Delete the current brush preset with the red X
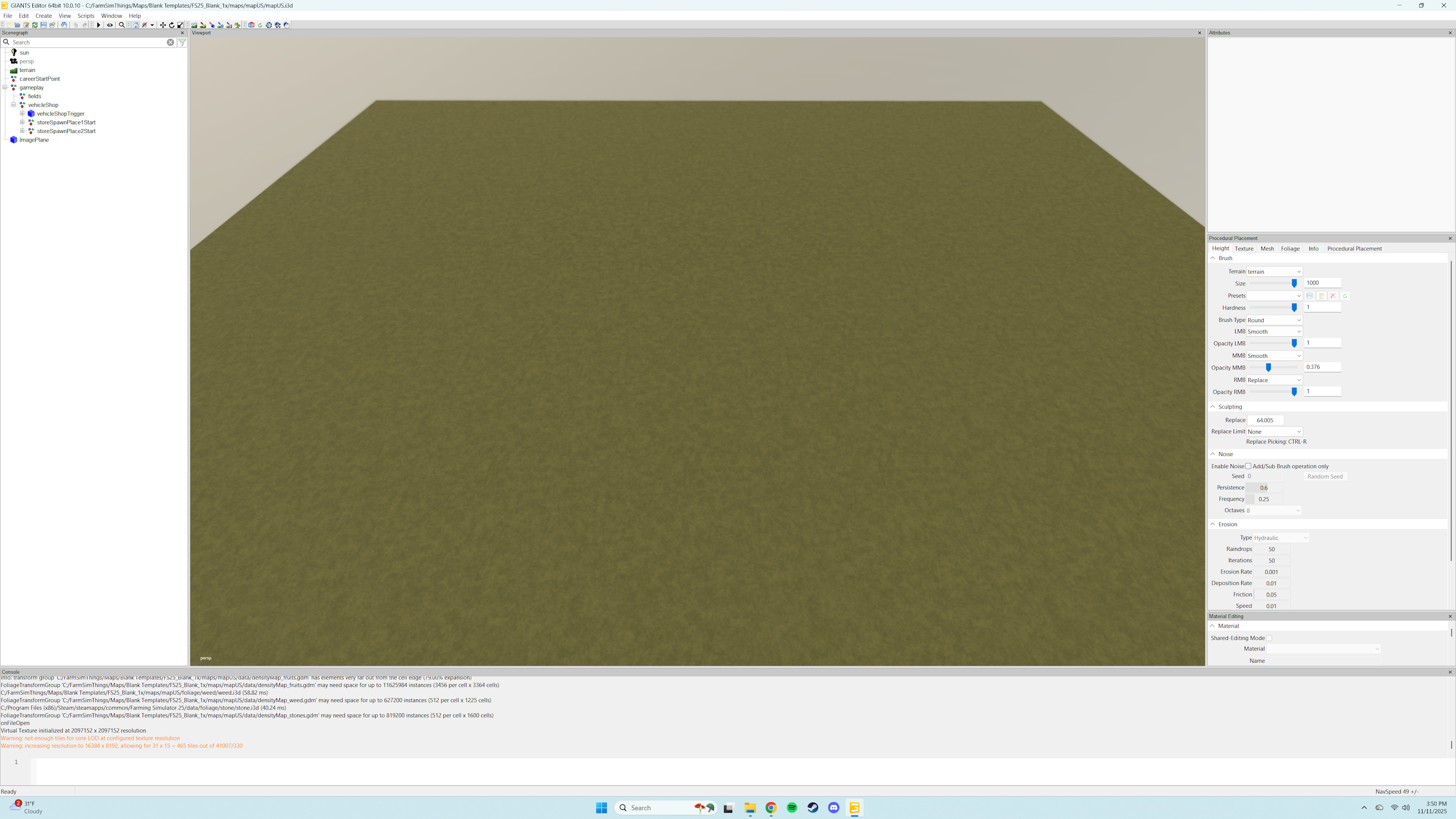Screen dimensions: 1456x819 click(x=1333, y=296)
